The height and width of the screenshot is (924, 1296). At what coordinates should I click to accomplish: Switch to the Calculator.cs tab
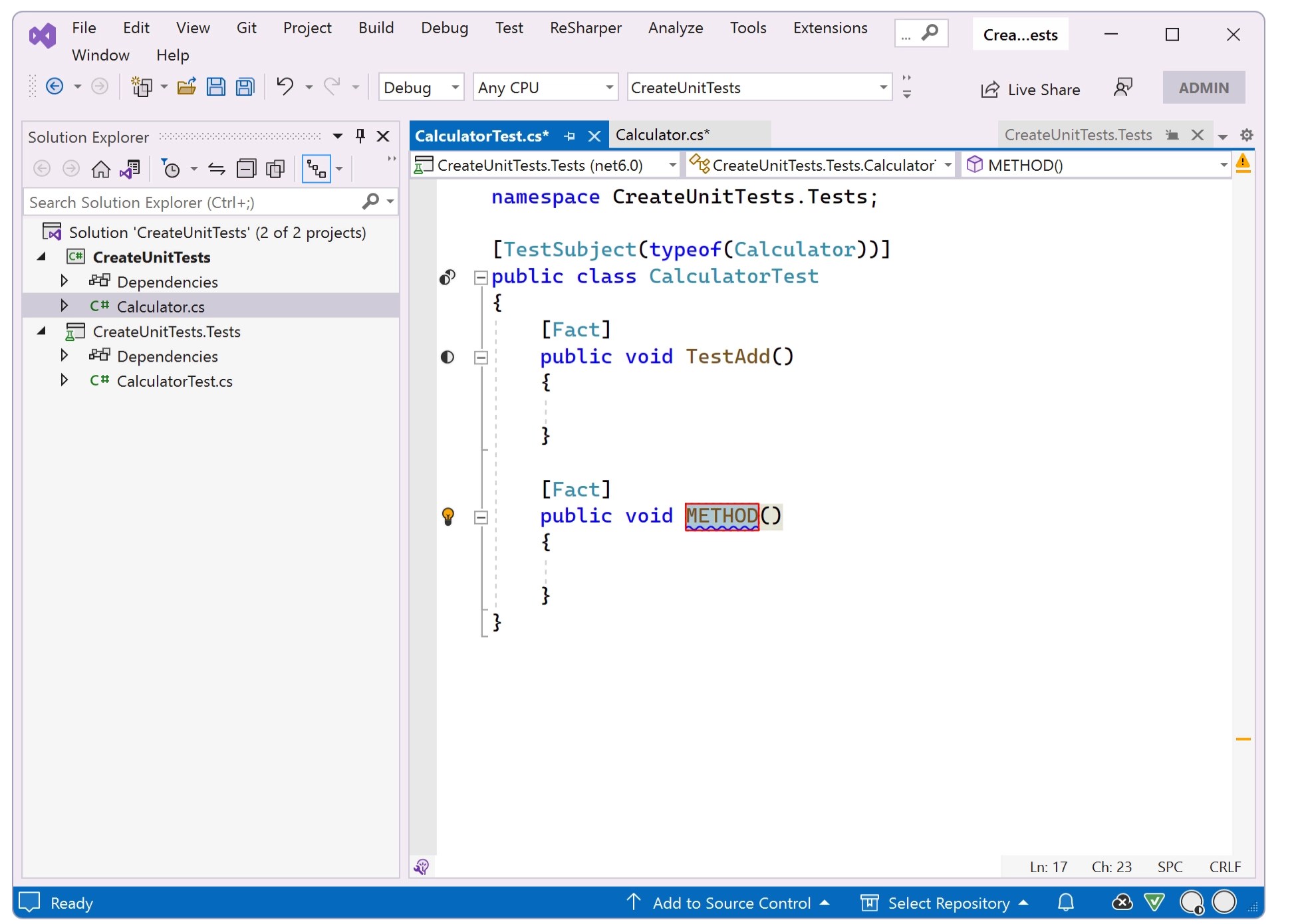coord(662,134)
